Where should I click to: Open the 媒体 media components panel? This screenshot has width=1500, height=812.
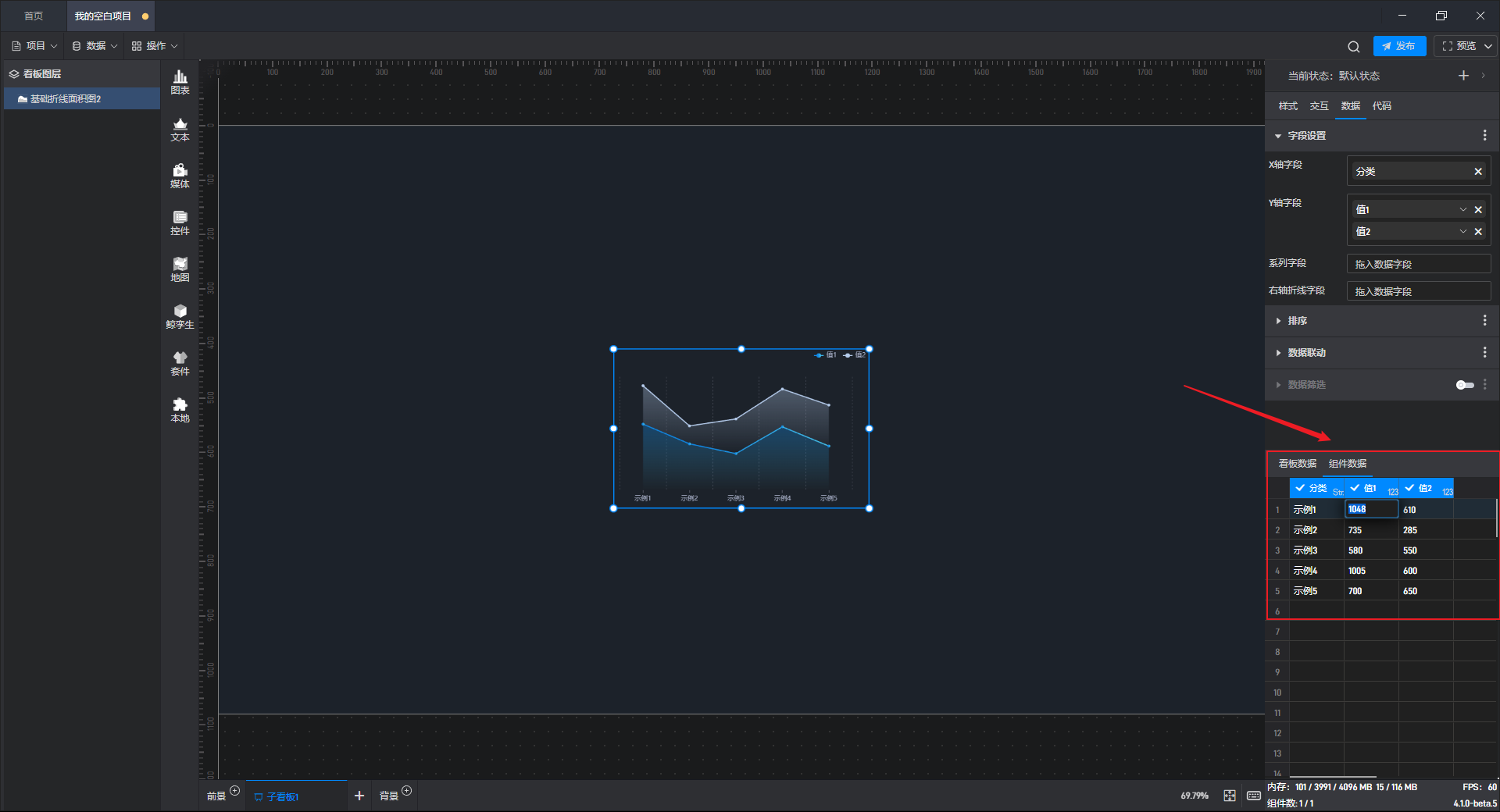click(x=180, y=176)
